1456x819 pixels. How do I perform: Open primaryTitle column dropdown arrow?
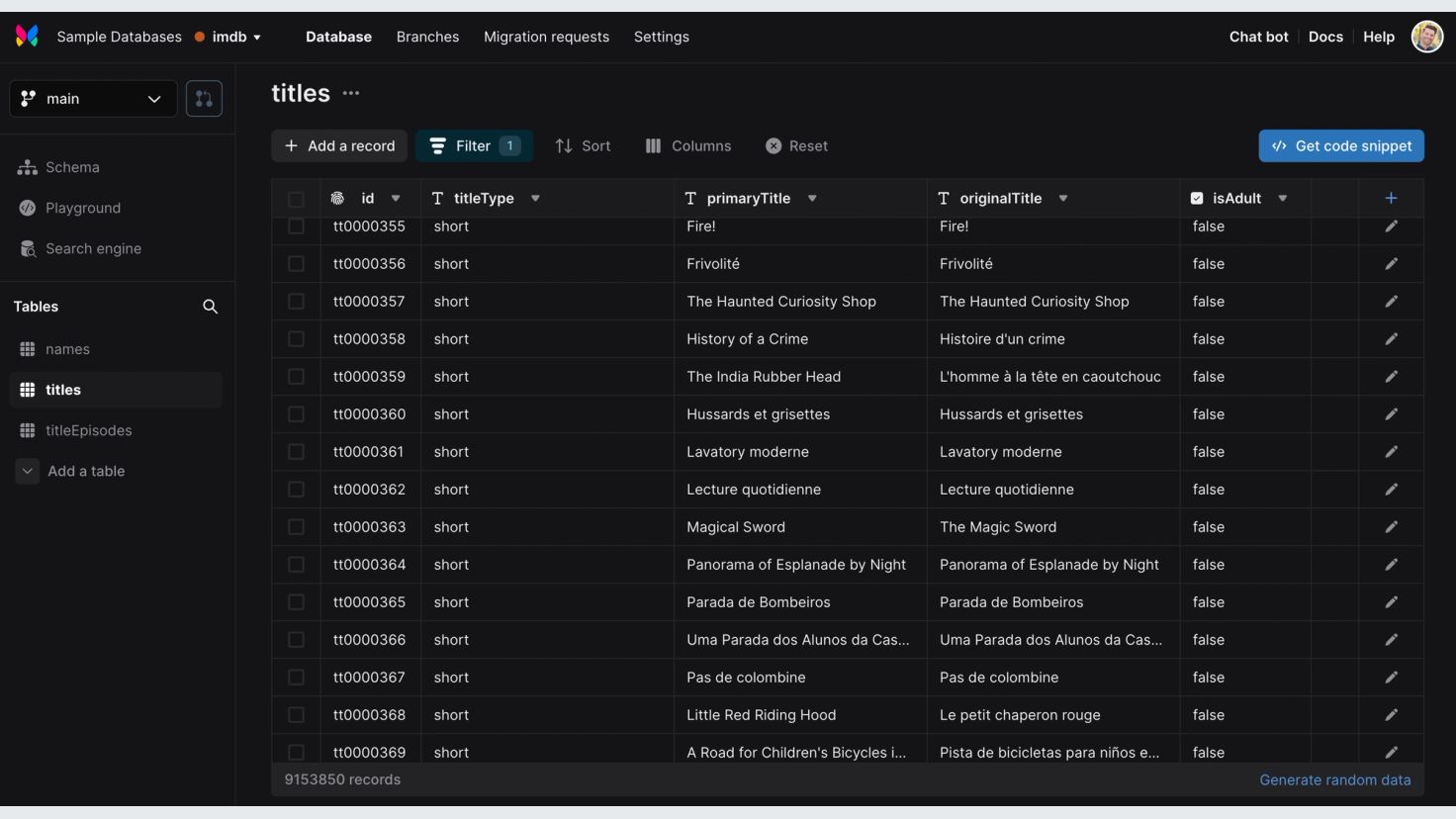[x=812, y=199]
